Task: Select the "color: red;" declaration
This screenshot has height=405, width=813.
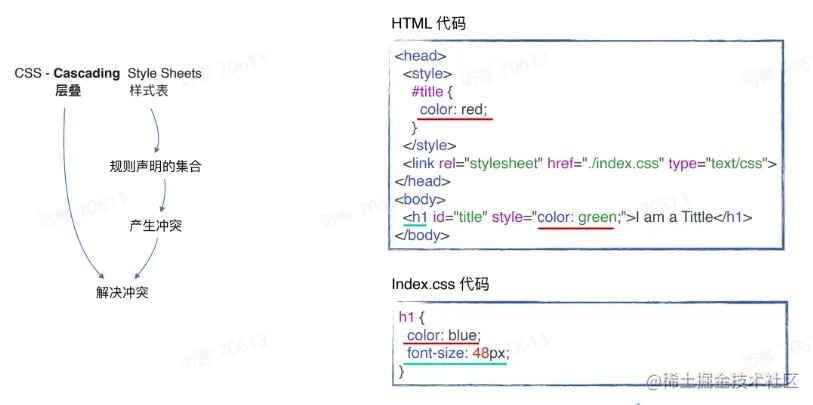Action: 454,110
